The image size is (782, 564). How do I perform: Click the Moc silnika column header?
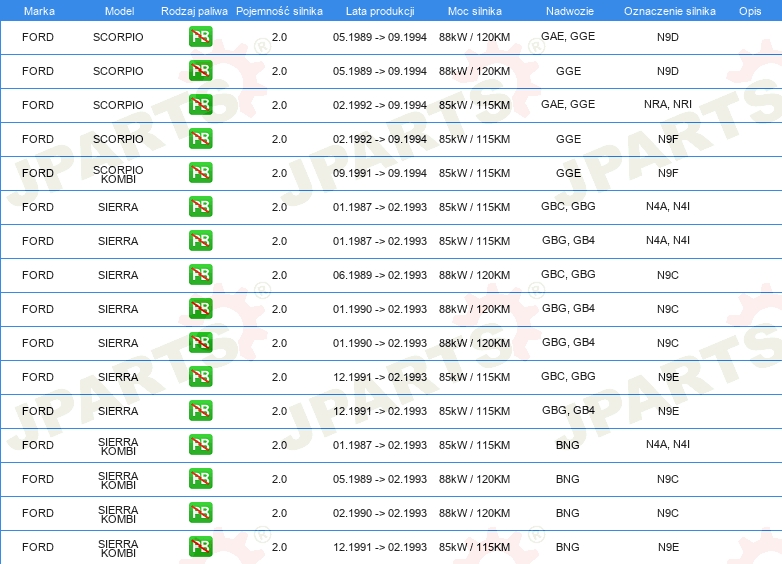click(x=474, y=10)
